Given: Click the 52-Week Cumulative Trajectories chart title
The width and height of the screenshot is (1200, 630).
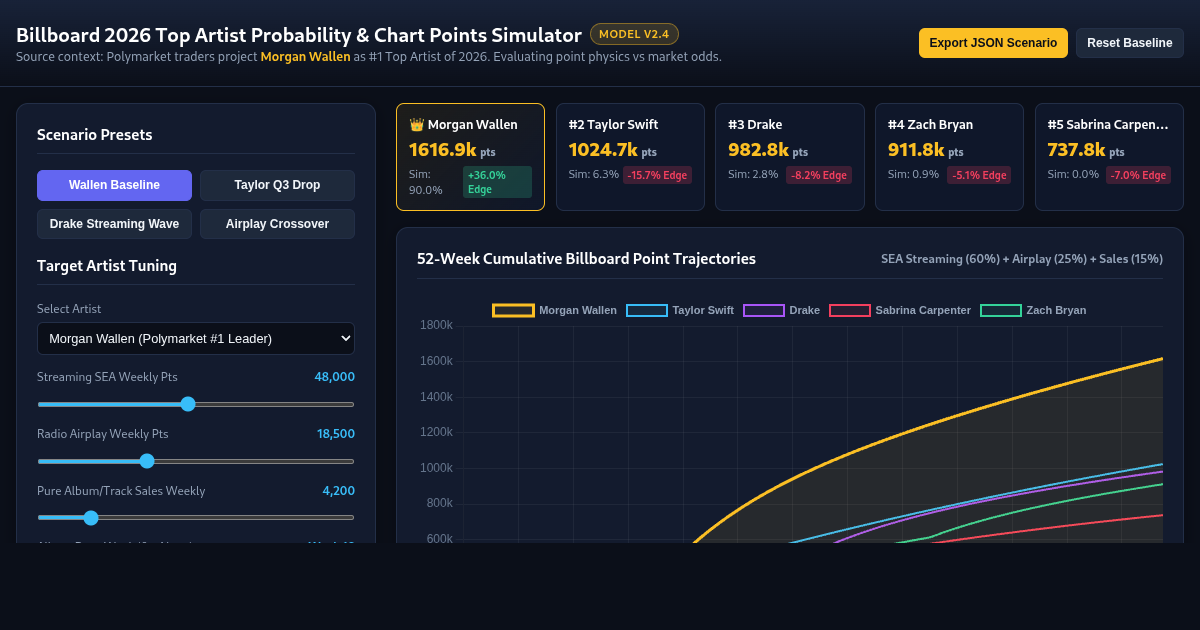Looking at the screenshot, I should point(586,259).
